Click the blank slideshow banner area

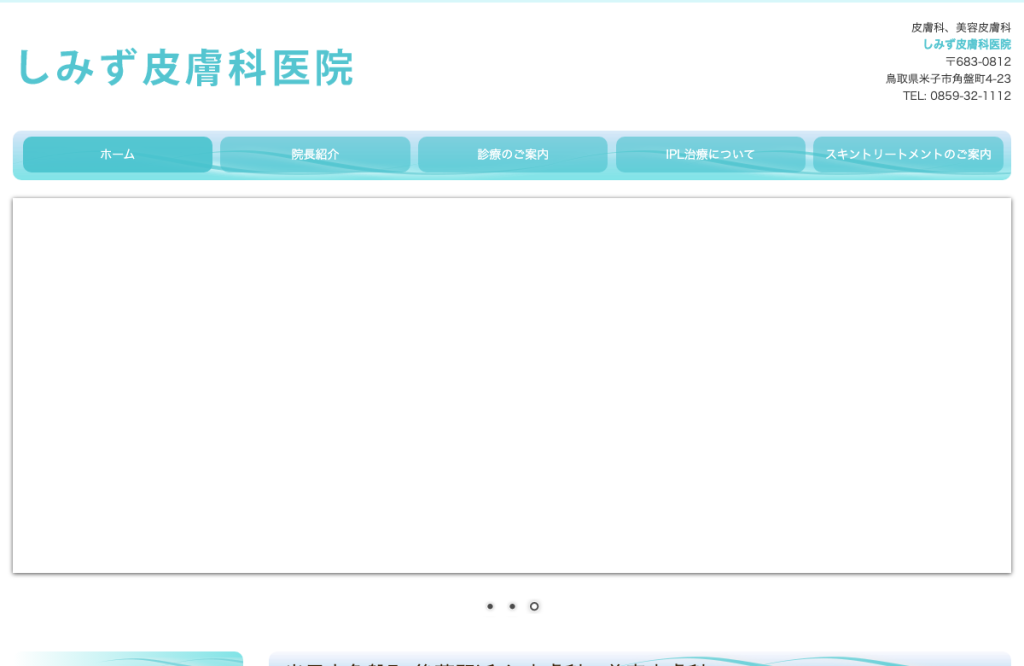(x=512, y=386)
